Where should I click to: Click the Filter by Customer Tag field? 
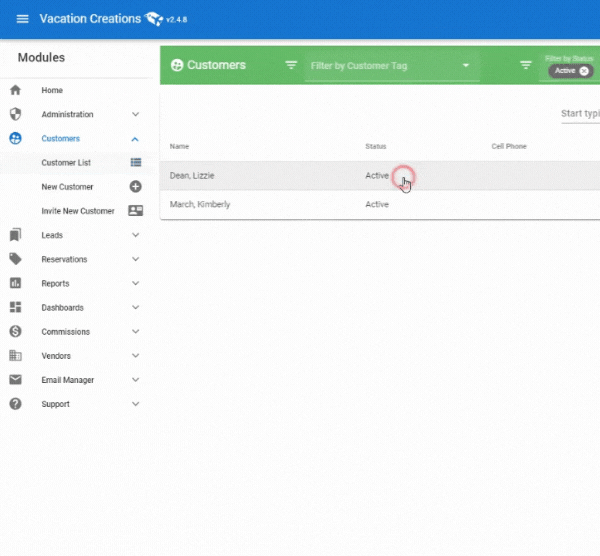392,66
